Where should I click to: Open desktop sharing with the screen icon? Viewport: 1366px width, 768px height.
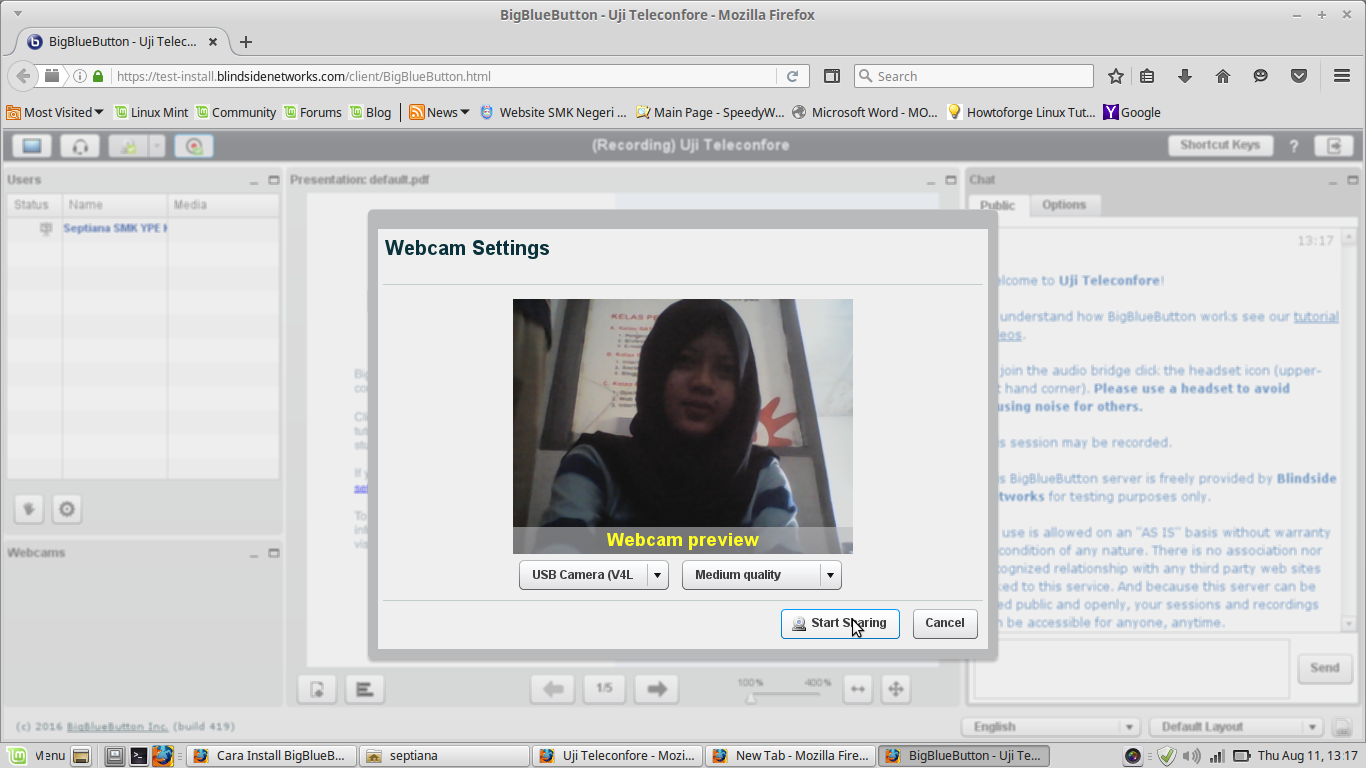(31, 145)
